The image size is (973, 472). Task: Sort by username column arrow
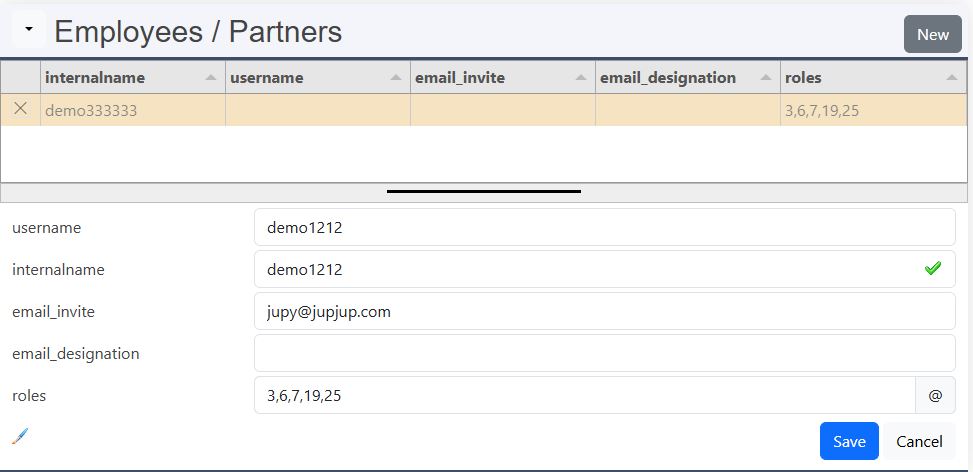pyautogui.click(x=396, y=78)
